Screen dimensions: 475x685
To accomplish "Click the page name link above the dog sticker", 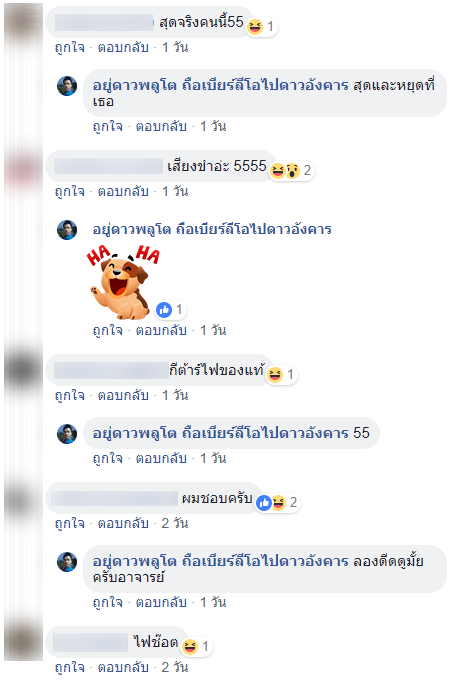I will tap(212, 229).
